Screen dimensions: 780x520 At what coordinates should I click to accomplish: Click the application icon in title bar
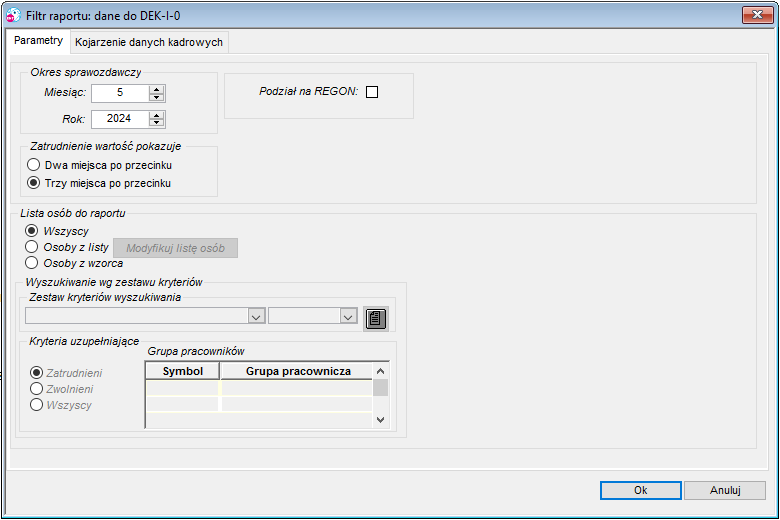(x=13, y=15)
